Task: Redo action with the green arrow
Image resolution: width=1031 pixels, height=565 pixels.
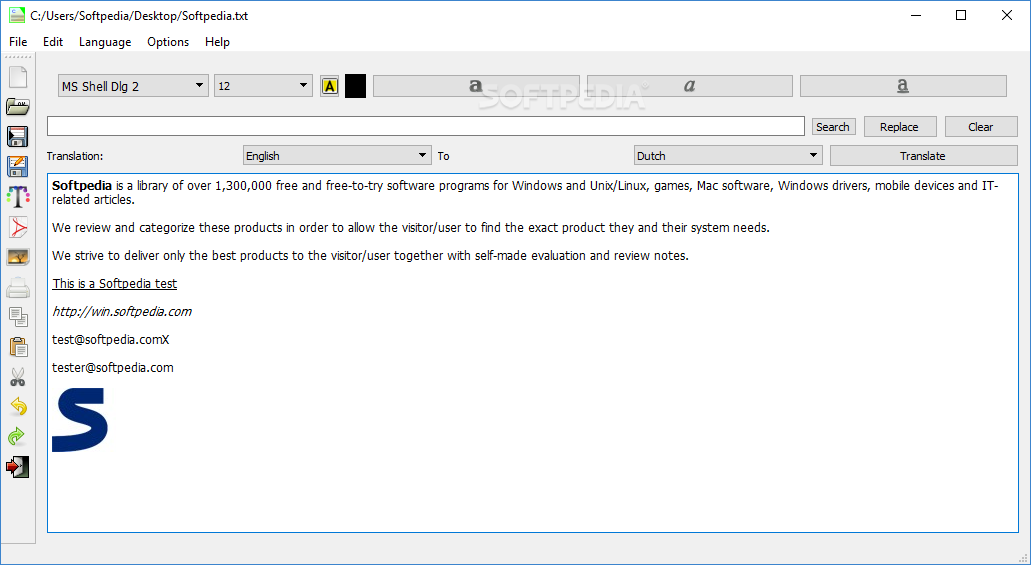Action: pyautogui.click(x=16, y=436)
